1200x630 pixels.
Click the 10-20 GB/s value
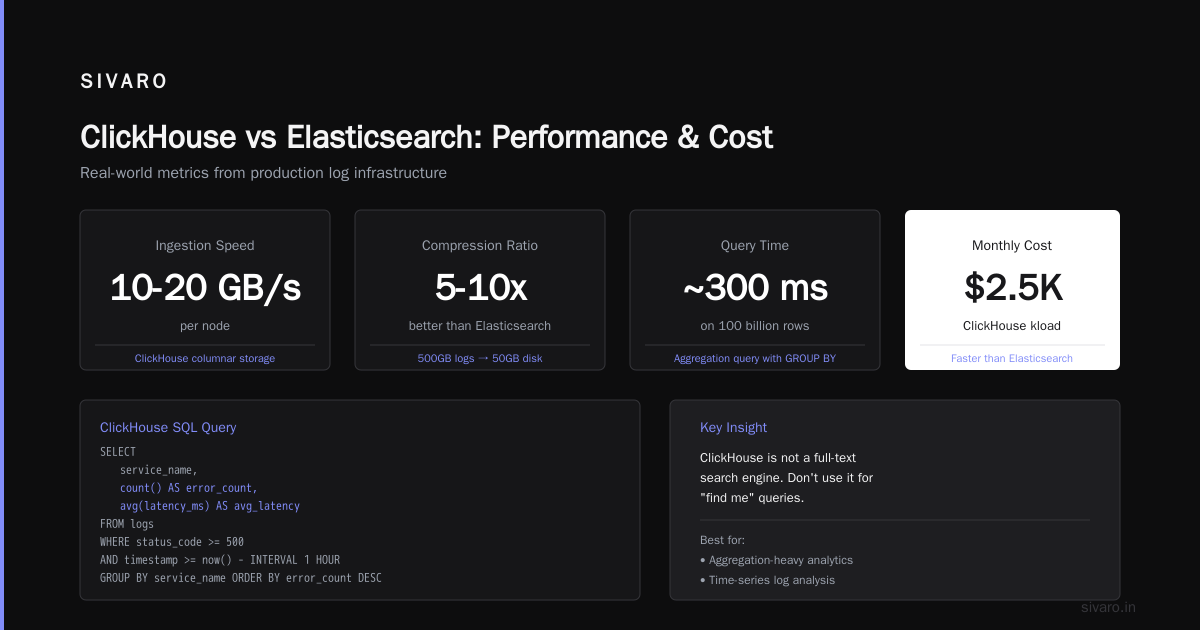[205, 288]
